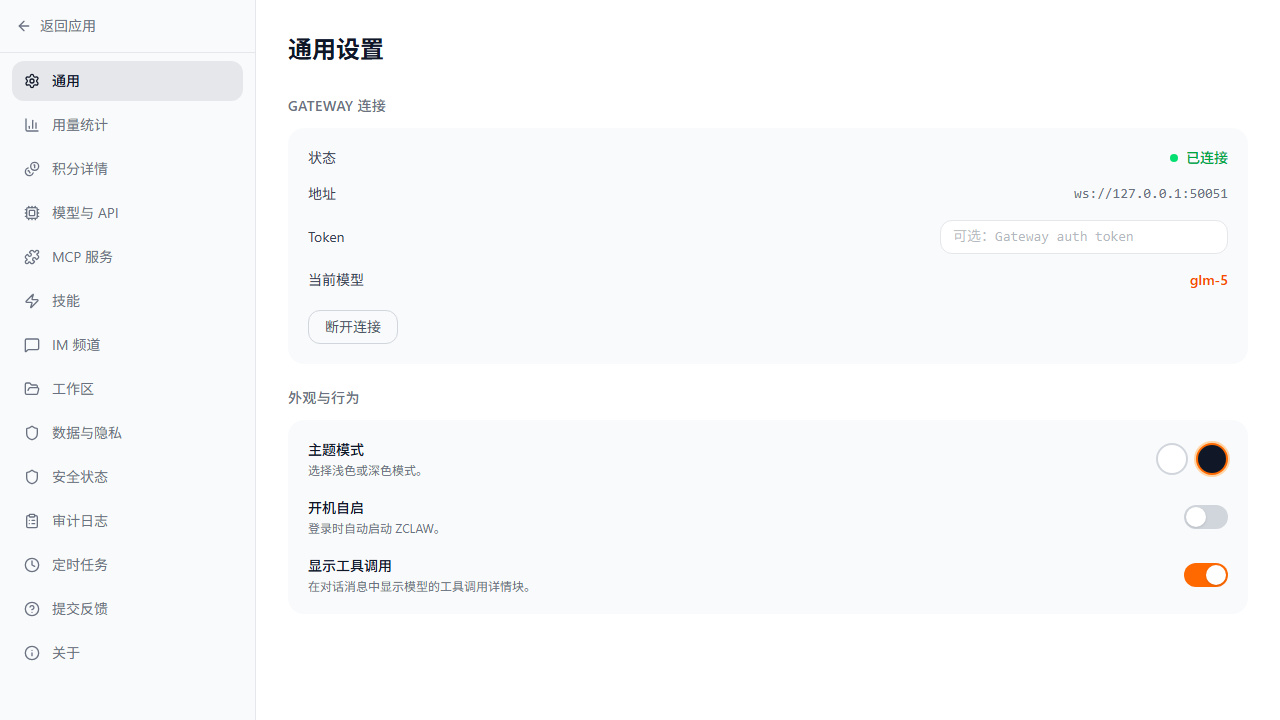Click the coins icon for 积分详情
Viewport: 1280px width, 720px height.
coord(32,169)
